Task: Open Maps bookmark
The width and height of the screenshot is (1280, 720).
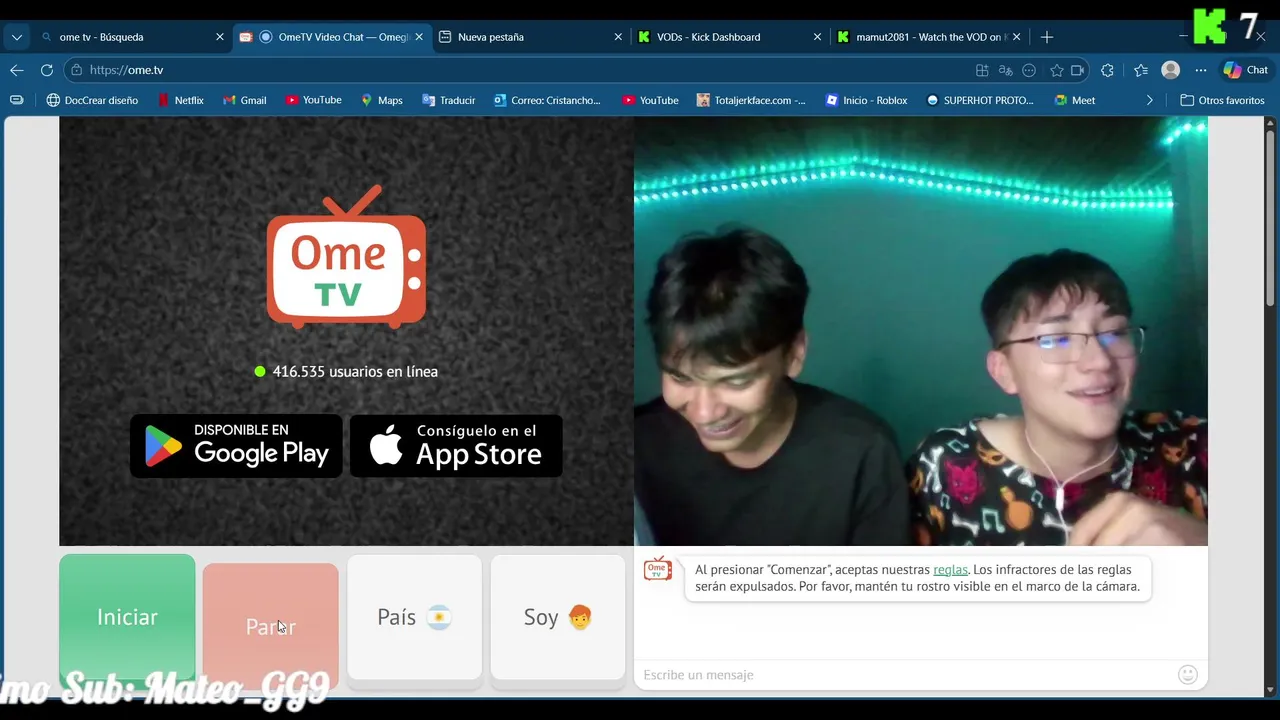Action: 381,100
